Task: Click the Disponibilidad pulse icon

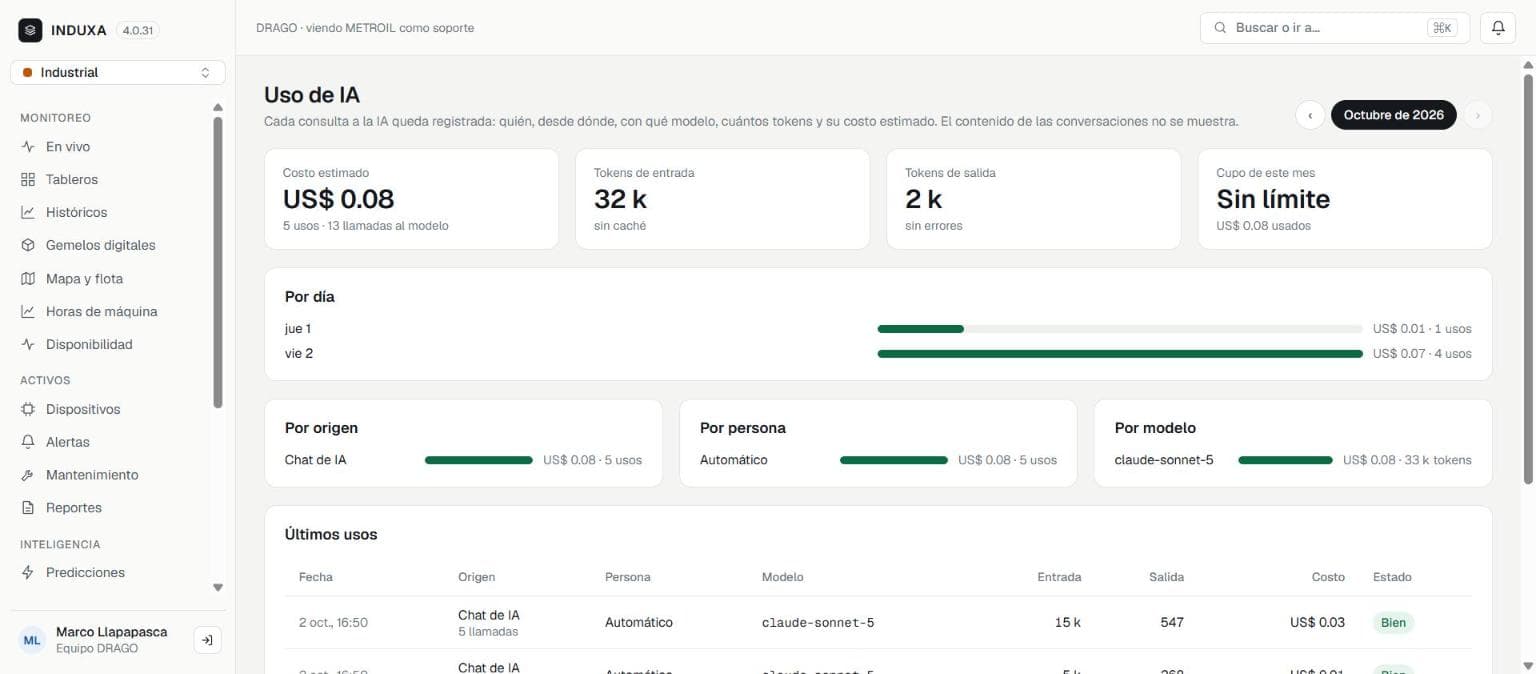Action: (x=28, y=345)
